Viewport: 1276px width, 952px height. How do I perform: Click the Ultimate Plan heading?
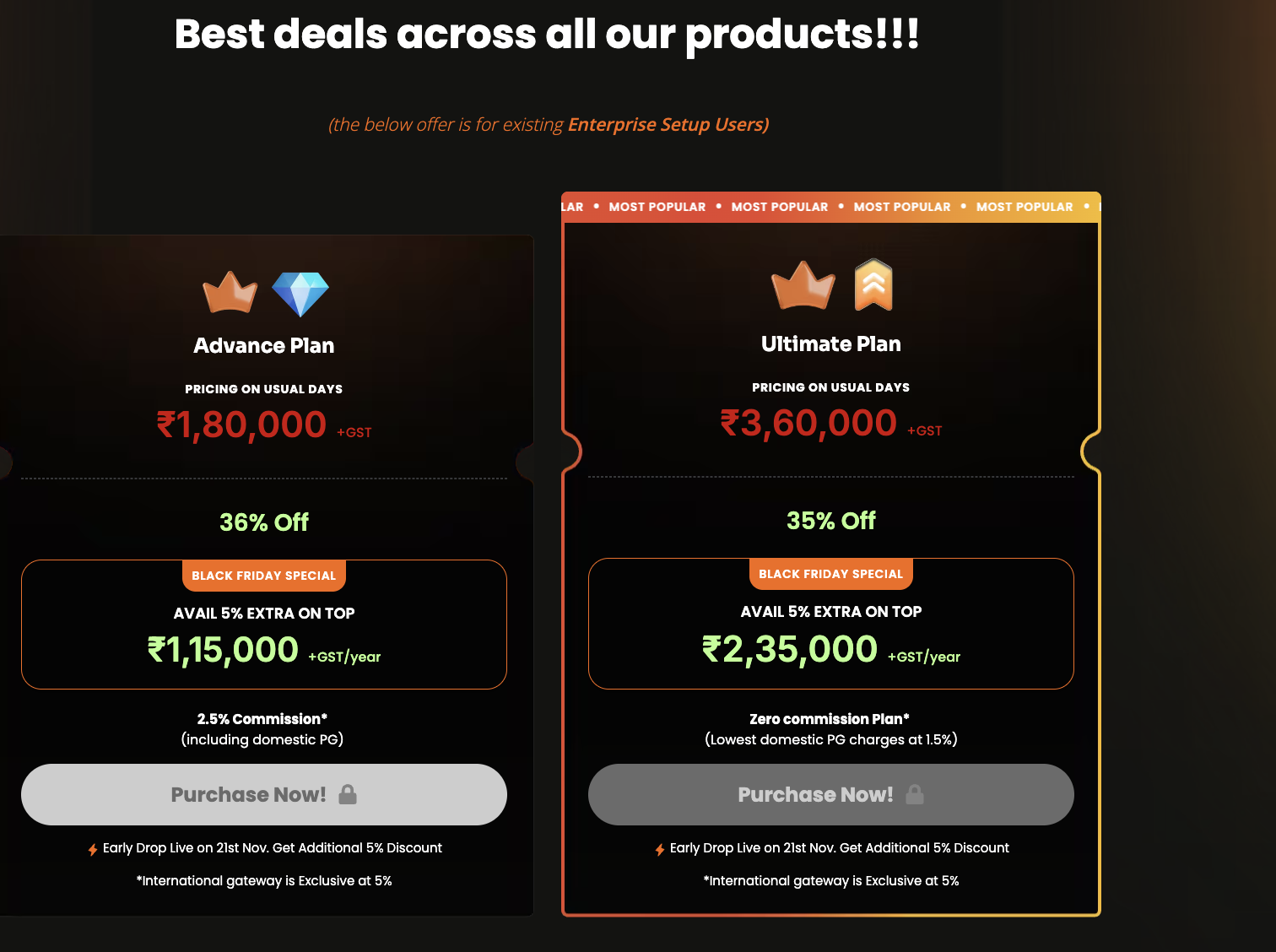coord(831,343)
